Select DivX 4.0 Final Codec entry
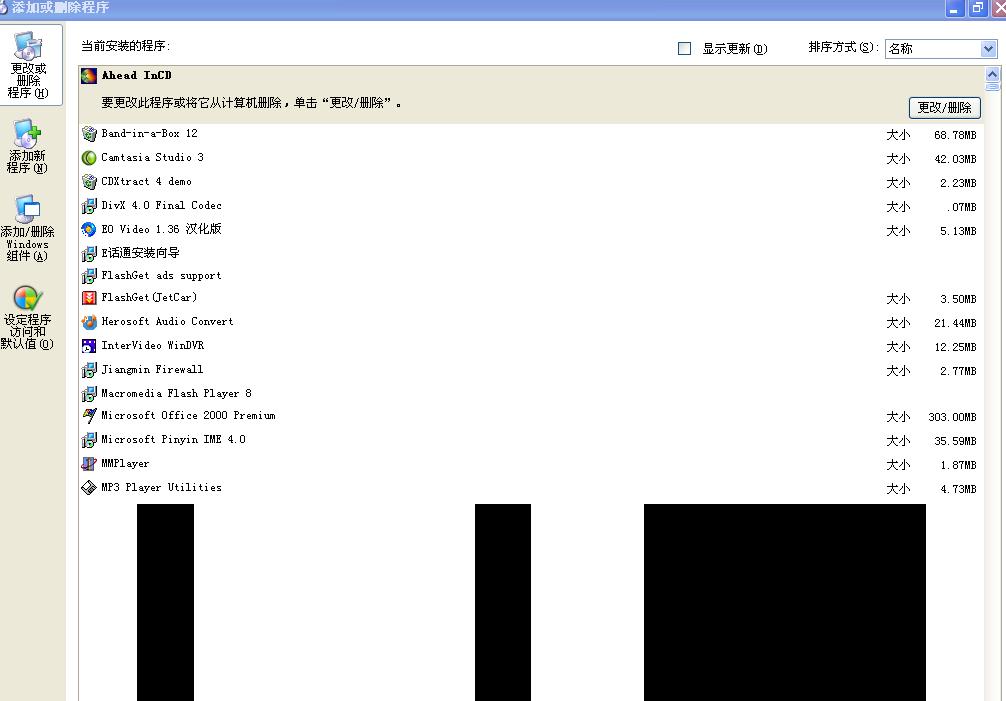1006x701 pixels. tap(531, 206)
